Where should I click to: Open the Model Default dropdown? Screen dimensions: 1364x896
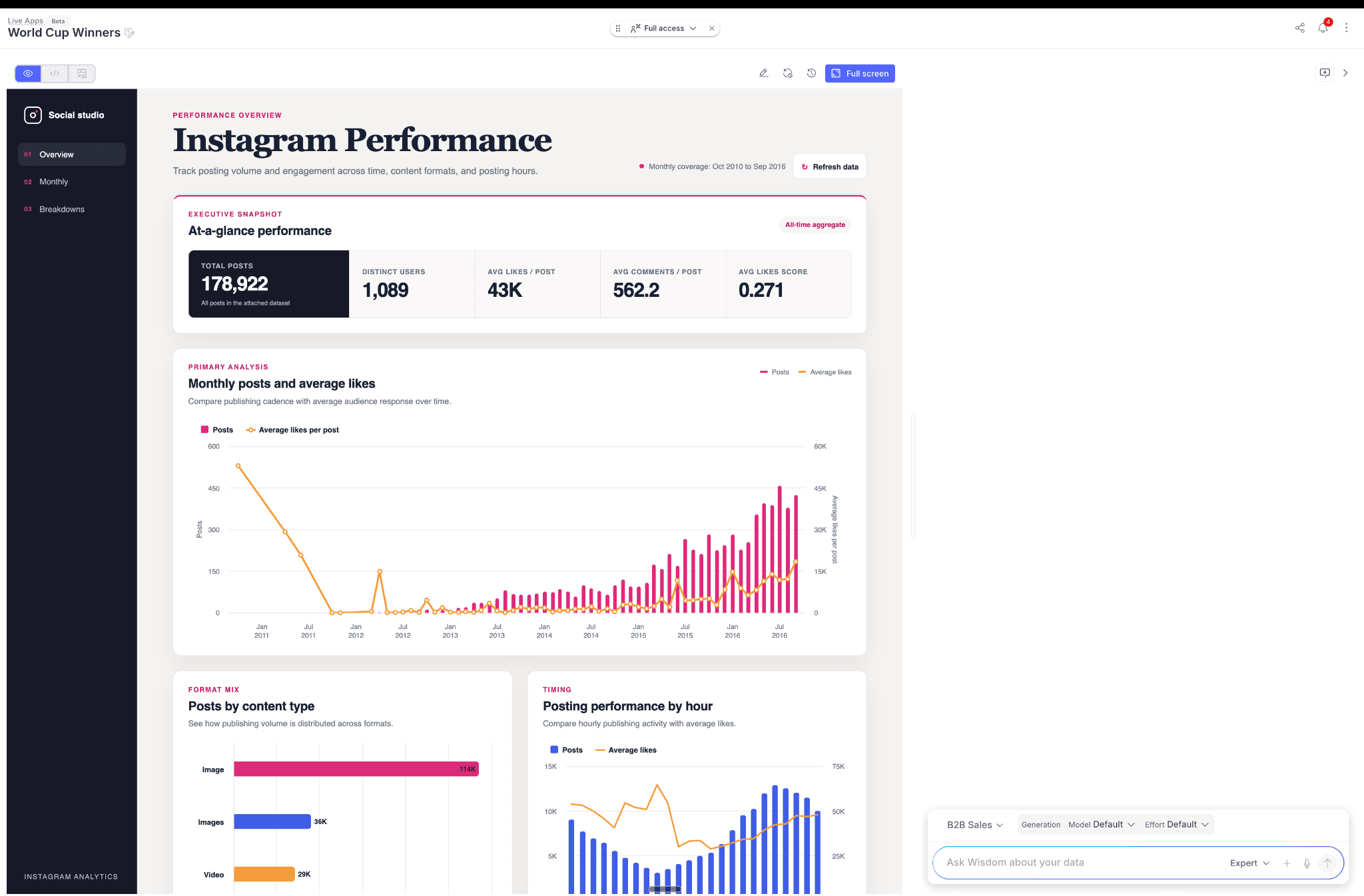pyautogui.click(x=1102, y=825)
